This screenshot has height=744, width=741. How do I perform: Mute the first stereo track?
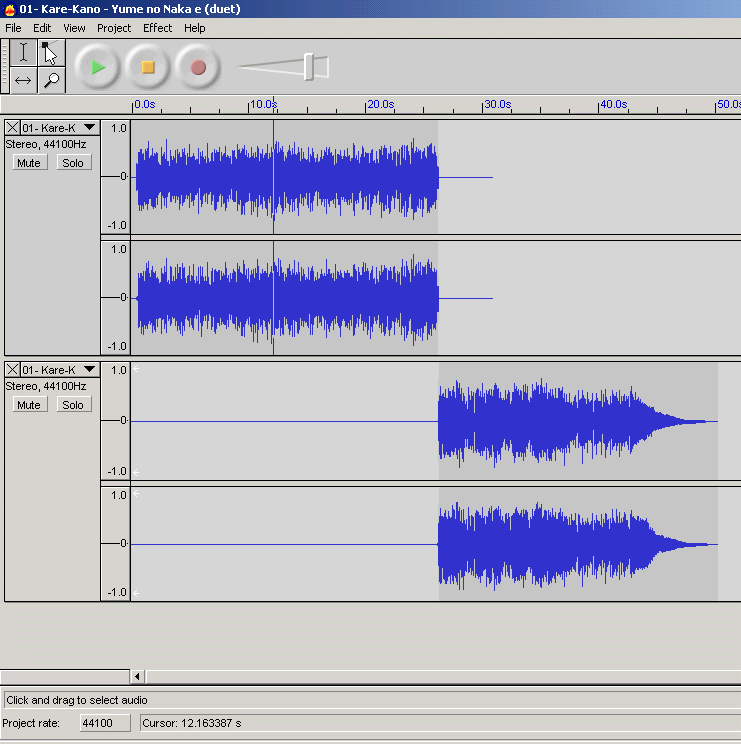(29, 163)
